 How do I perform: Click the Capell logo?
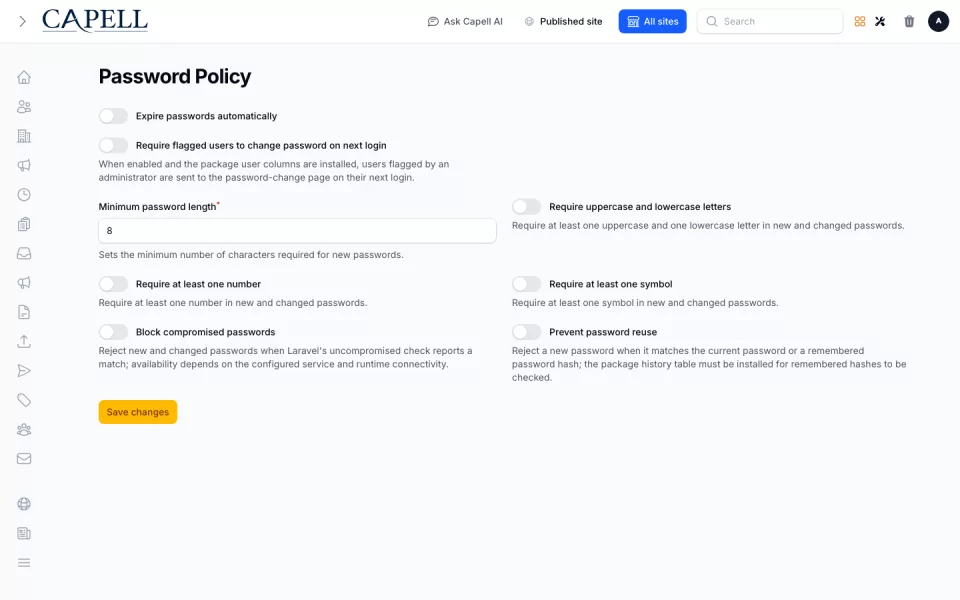[95, 21]
